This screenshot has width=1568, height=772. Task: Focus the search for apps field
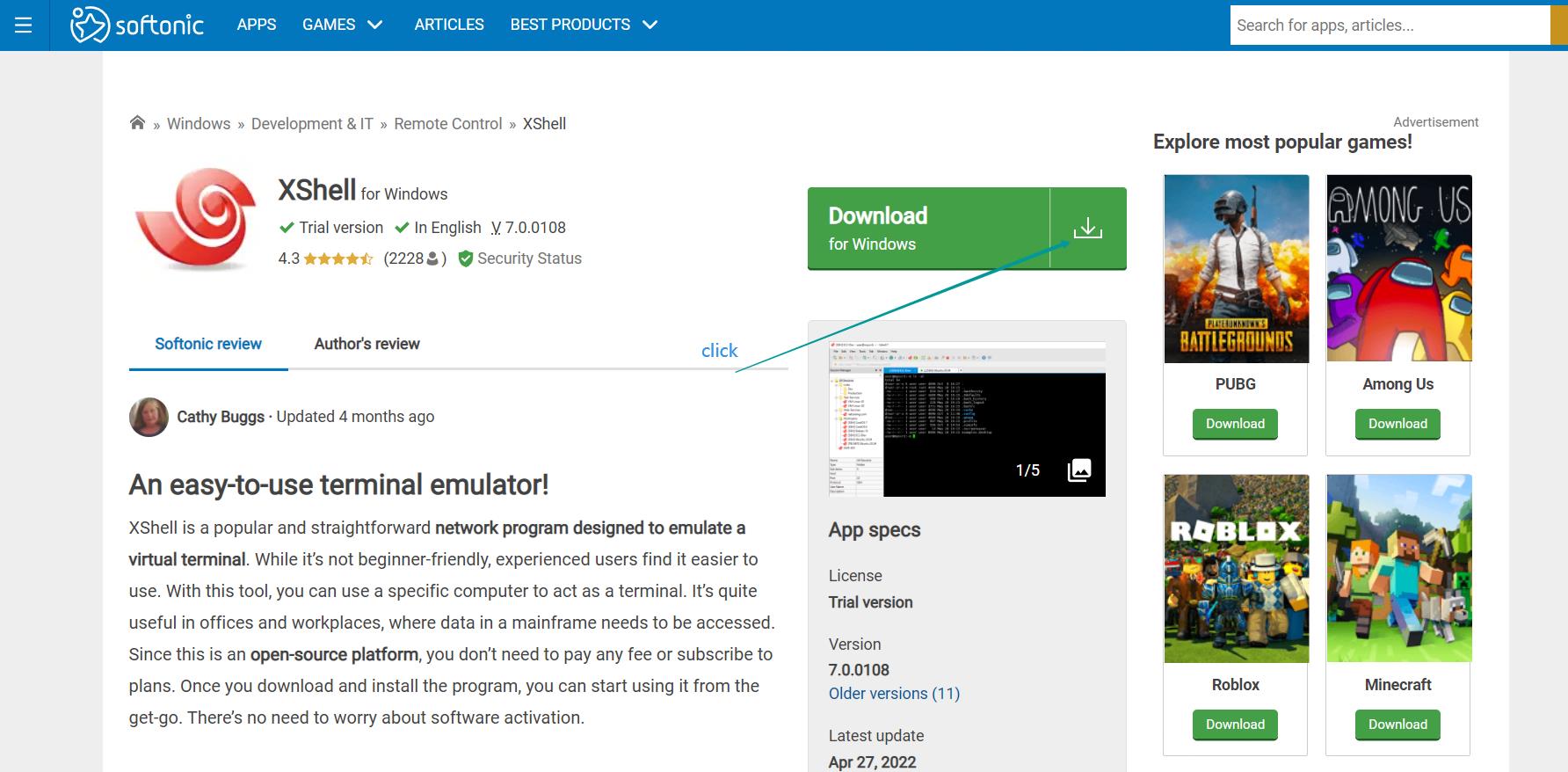click(1390, 25)
